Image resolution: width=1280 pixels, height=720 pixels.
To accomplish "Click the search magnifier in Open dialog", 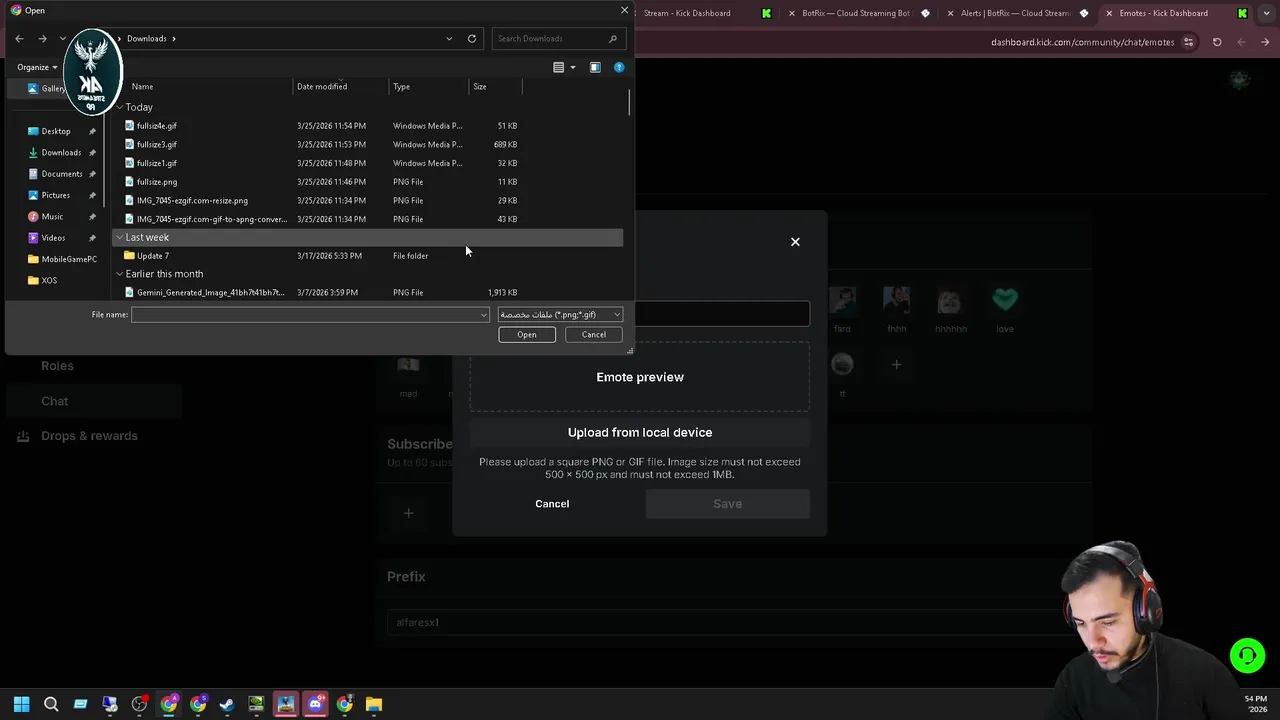I will [613, 38].
